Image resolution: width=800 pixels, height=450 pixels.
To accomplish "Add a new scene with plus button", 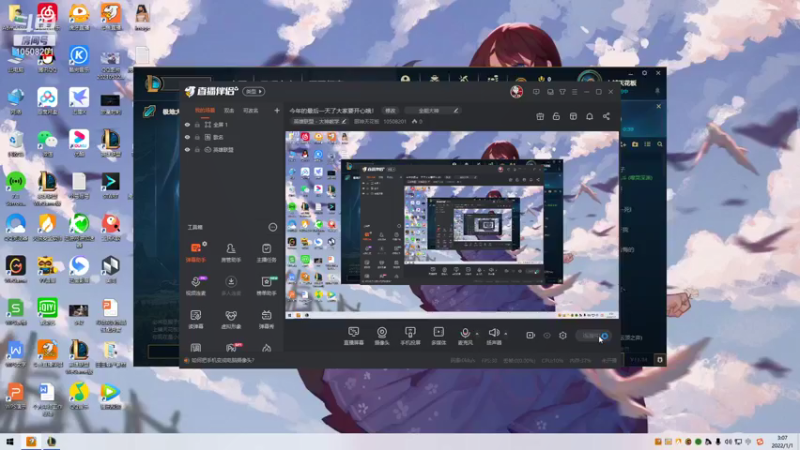I will tap(277, 110).
